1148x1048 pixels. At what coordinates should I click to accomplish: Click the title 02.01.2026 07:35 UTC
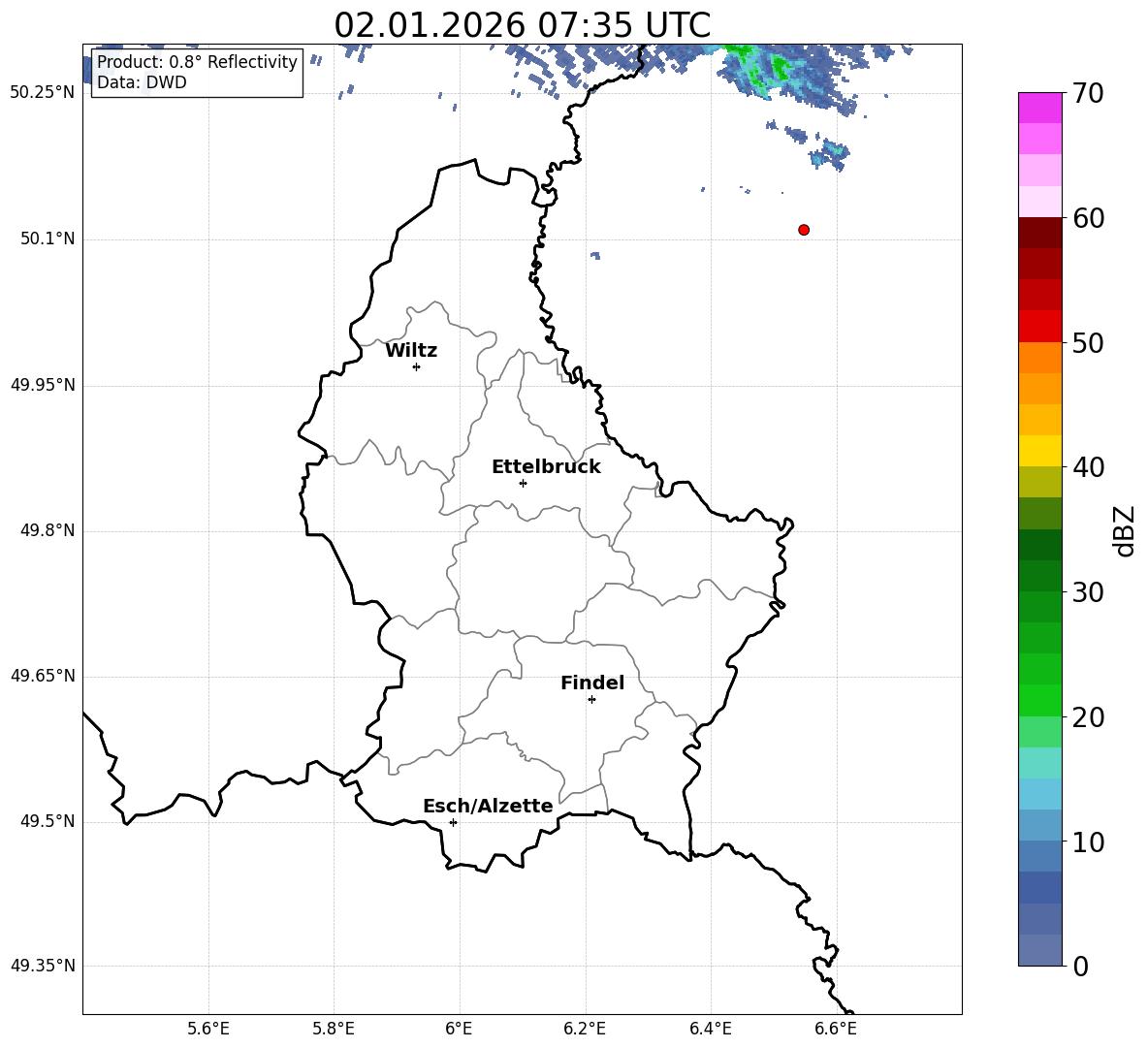(522, 25)
